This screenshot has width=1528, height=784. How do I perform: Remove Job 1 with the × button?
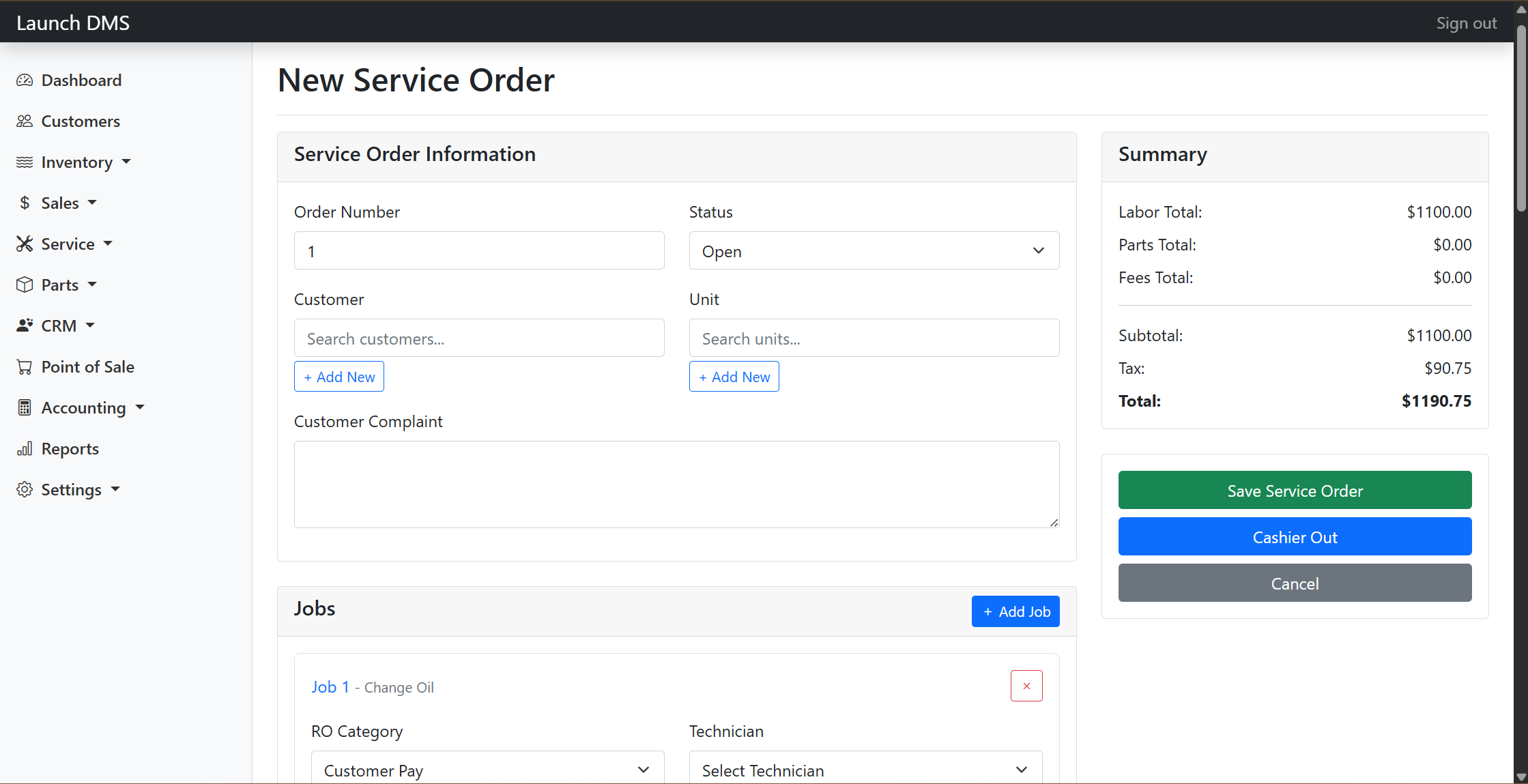[x=1026, y=686]
